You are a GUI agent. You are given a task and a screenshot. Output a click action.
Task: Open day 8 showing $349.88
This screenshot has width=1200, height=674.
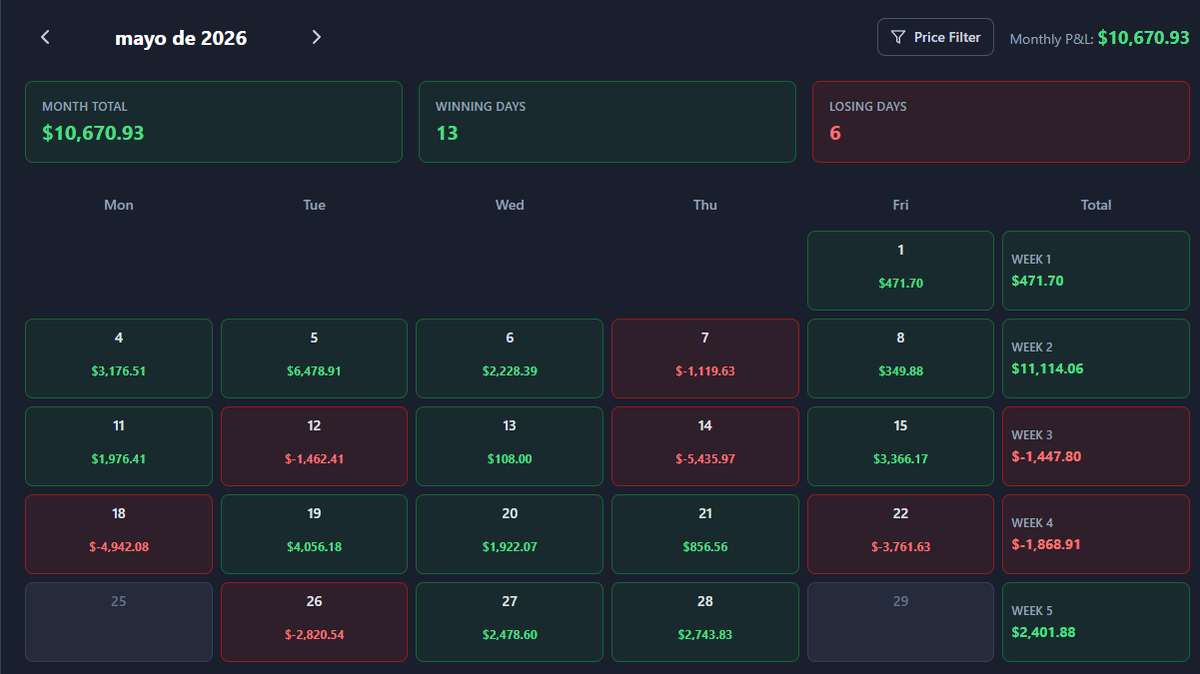901,358
